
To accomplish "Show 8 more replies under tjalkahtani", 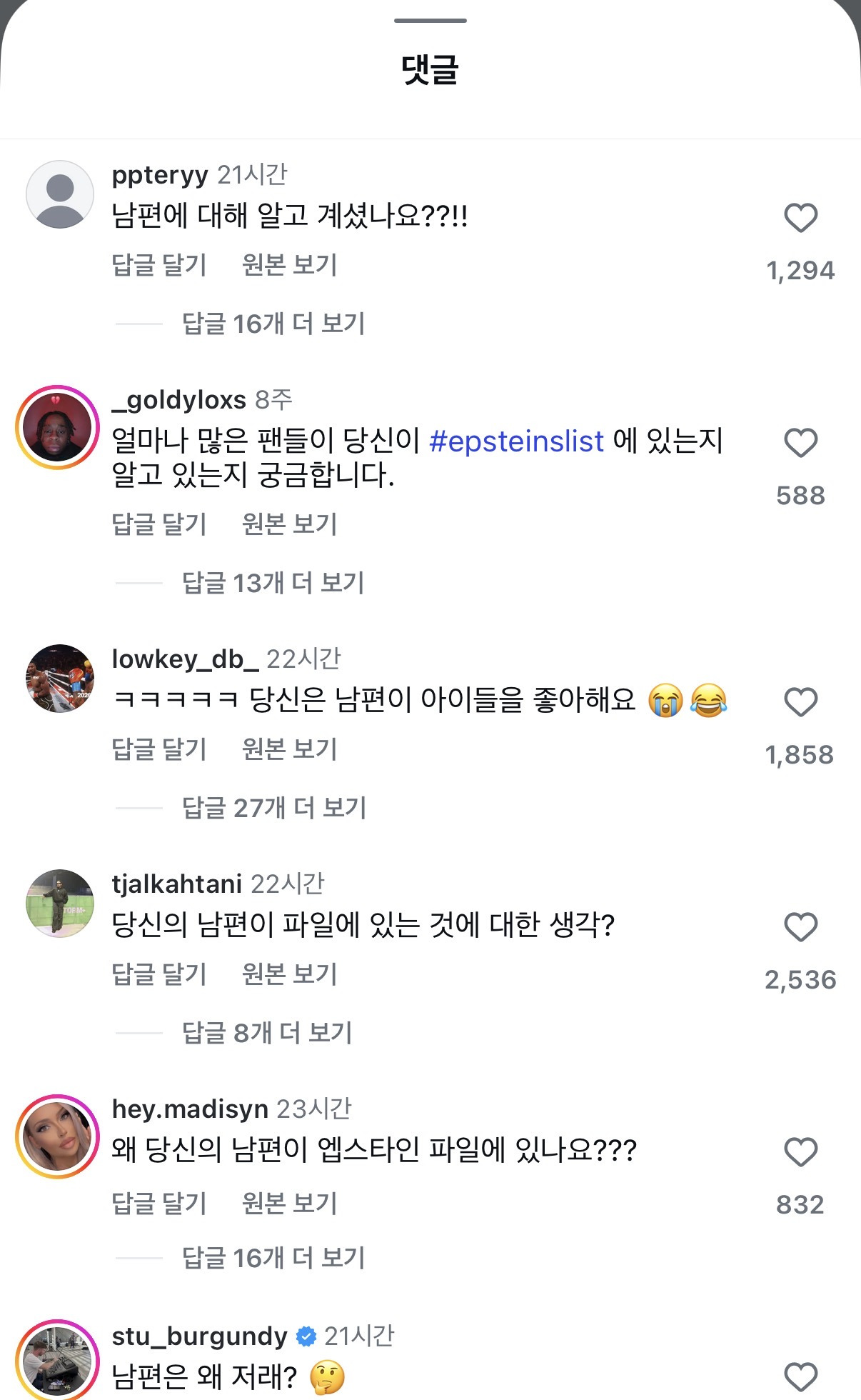I will pyautogui.click(x=267, y=1033).
